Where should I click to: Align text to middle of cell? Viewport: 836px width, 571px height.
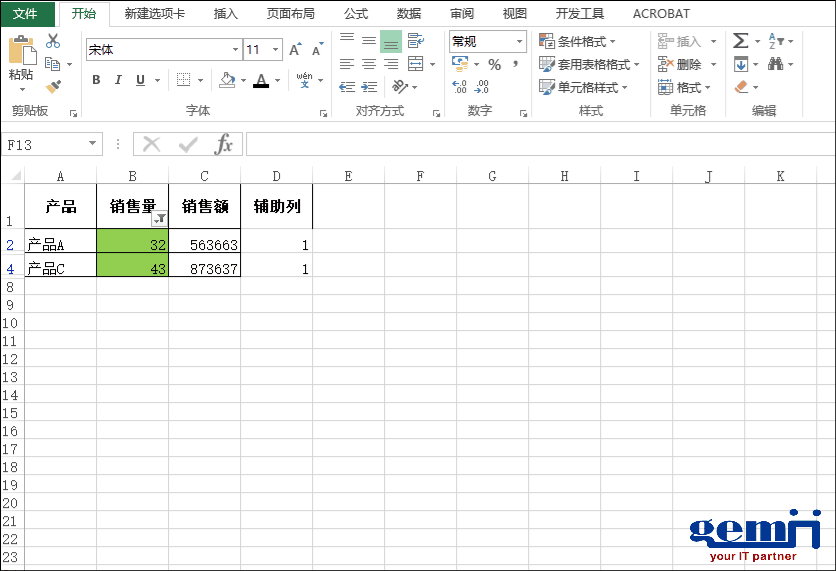[369, 41]
